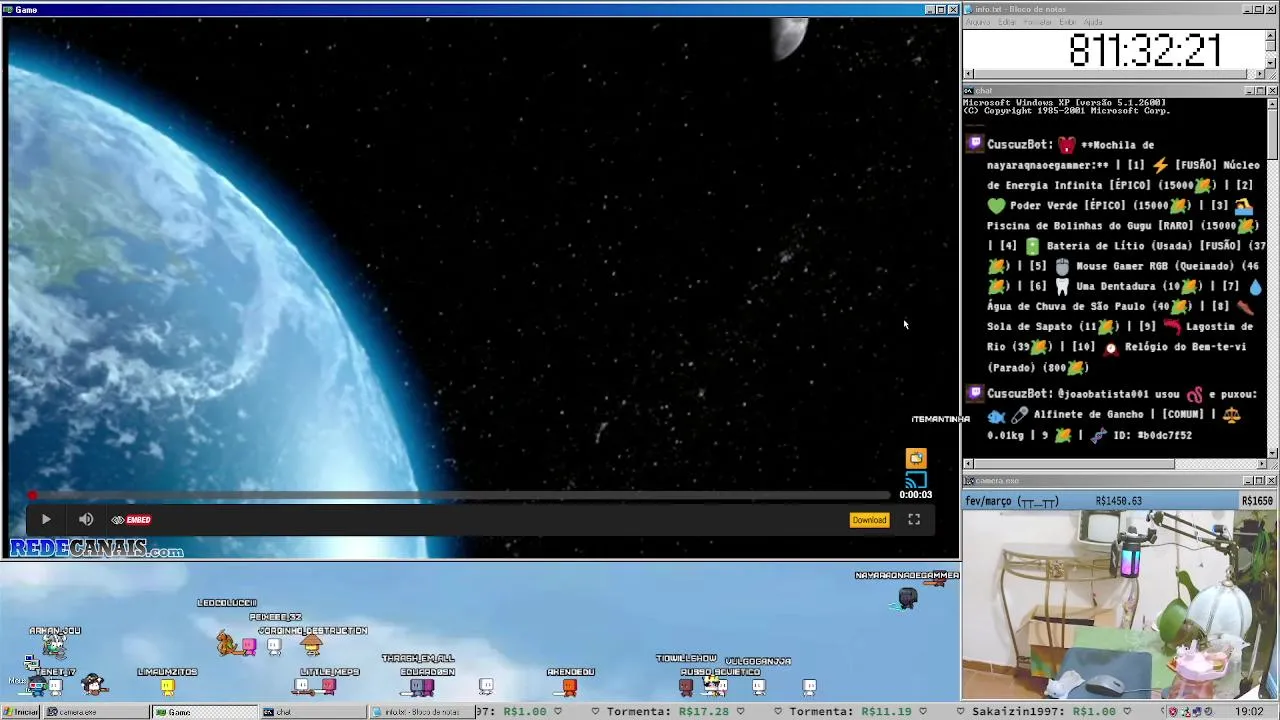Click the Chromecast cast icon

click(916, 479)
